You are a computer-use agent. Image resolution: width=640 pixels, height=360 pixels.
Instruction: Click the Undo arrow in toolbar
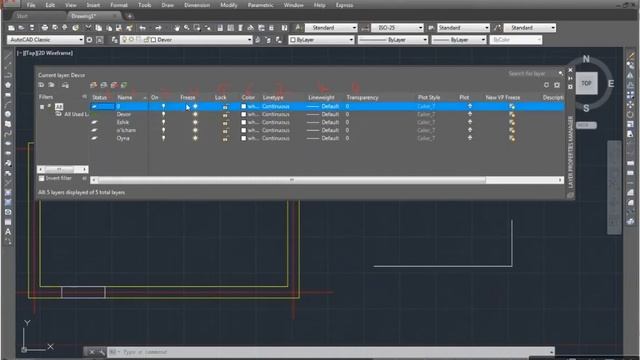(142, 28)
